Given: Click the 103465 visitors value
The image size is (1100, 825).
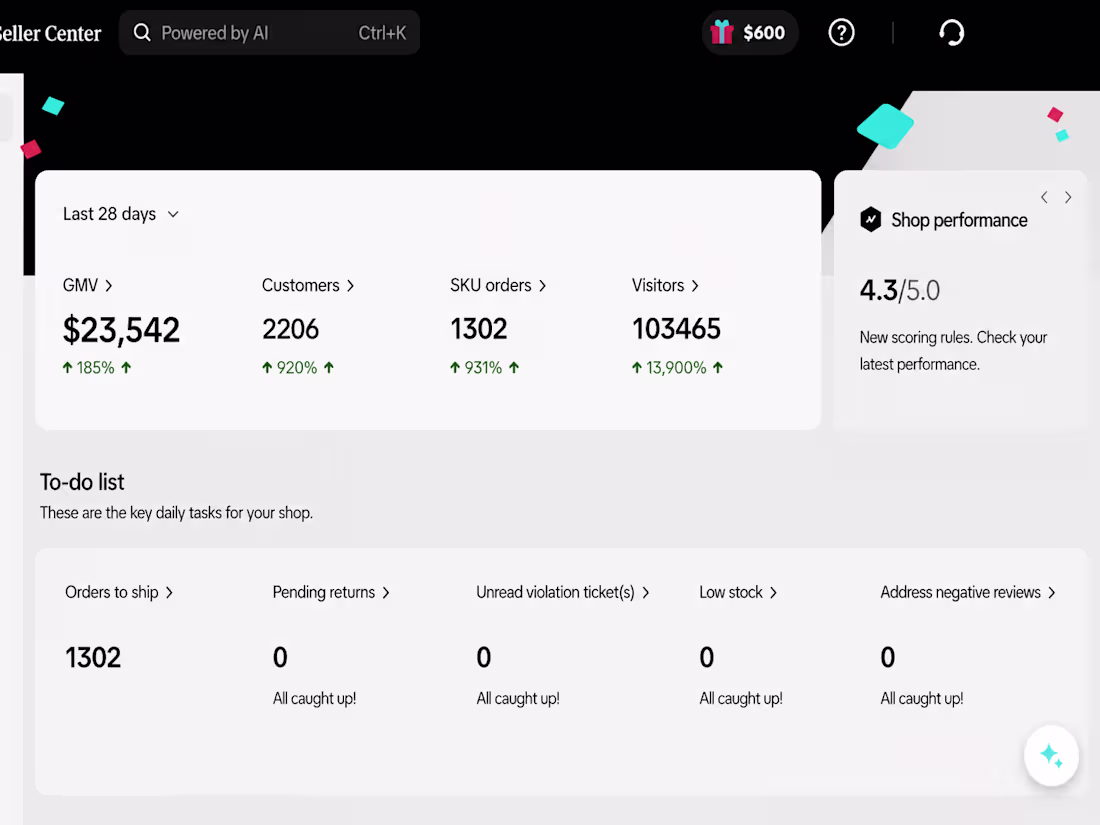Looking at the screenshot, I should [676, 329].
